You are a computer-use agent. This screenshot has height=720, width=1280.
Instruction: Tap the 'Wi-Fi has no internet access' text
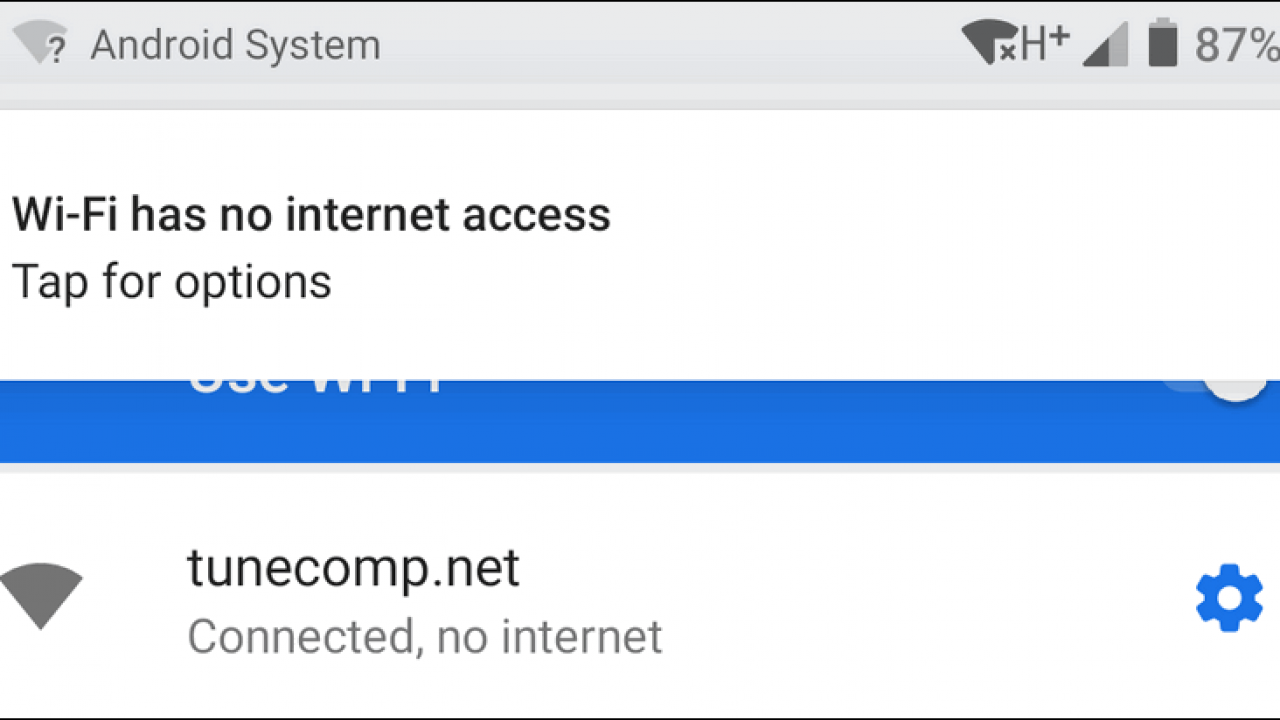pos(311,214)
